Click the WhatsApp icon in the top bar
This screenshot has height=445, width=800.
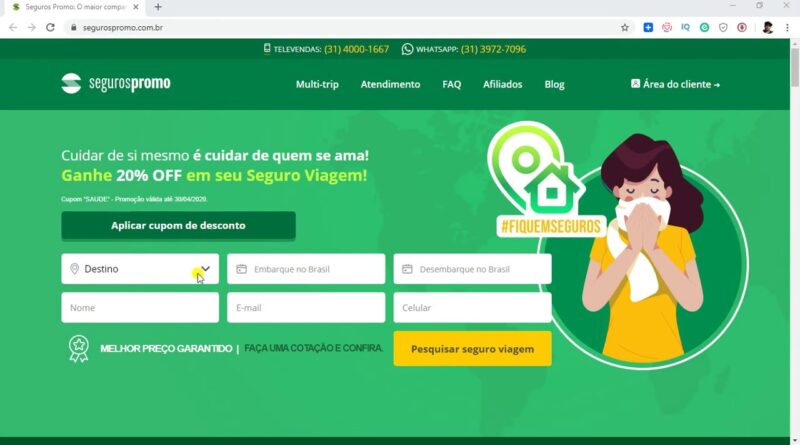tap(407, 49)
